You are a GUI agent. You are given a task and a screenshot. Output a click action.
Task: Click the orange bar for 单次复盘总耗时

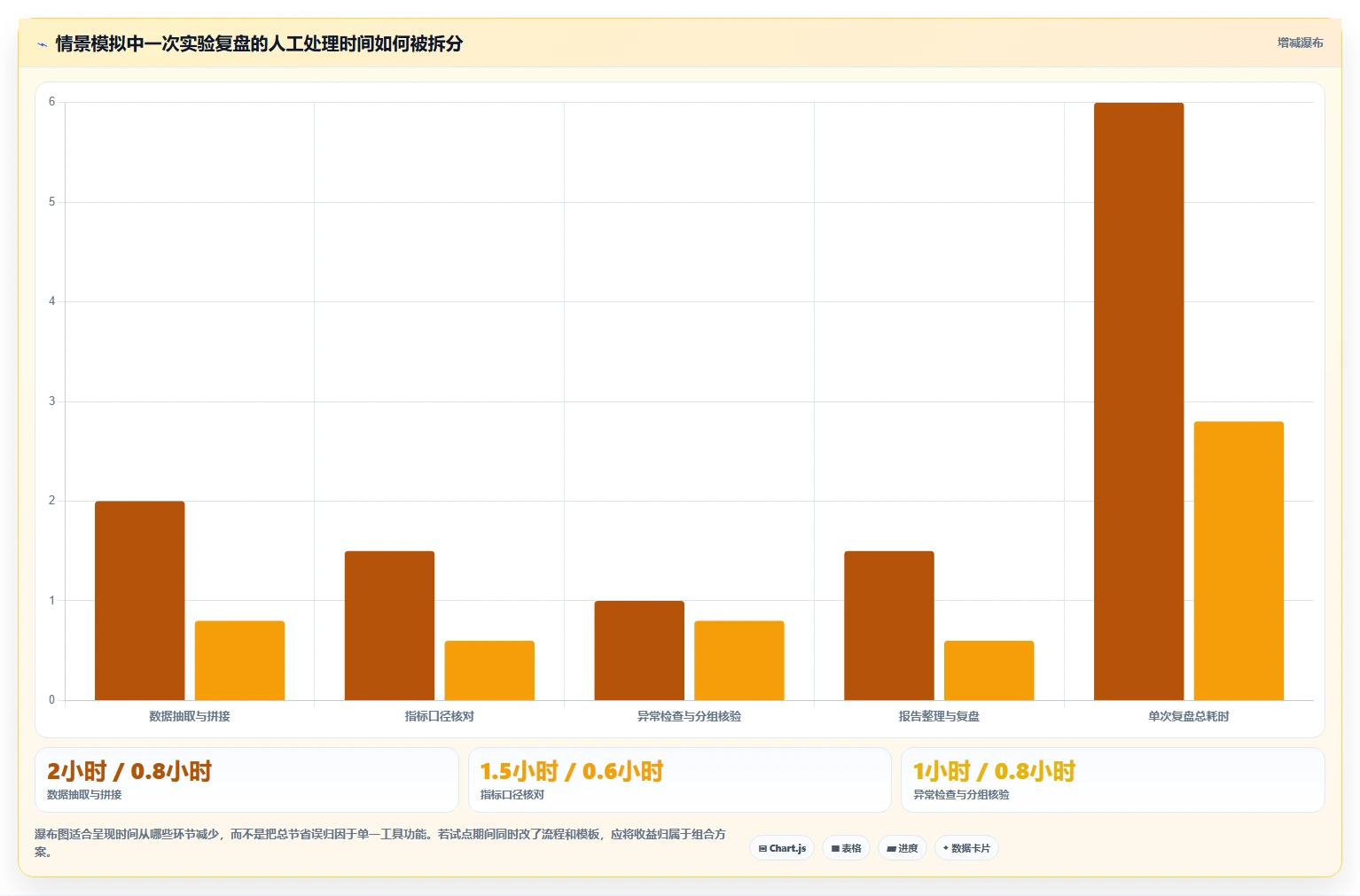pos(1239,561)
